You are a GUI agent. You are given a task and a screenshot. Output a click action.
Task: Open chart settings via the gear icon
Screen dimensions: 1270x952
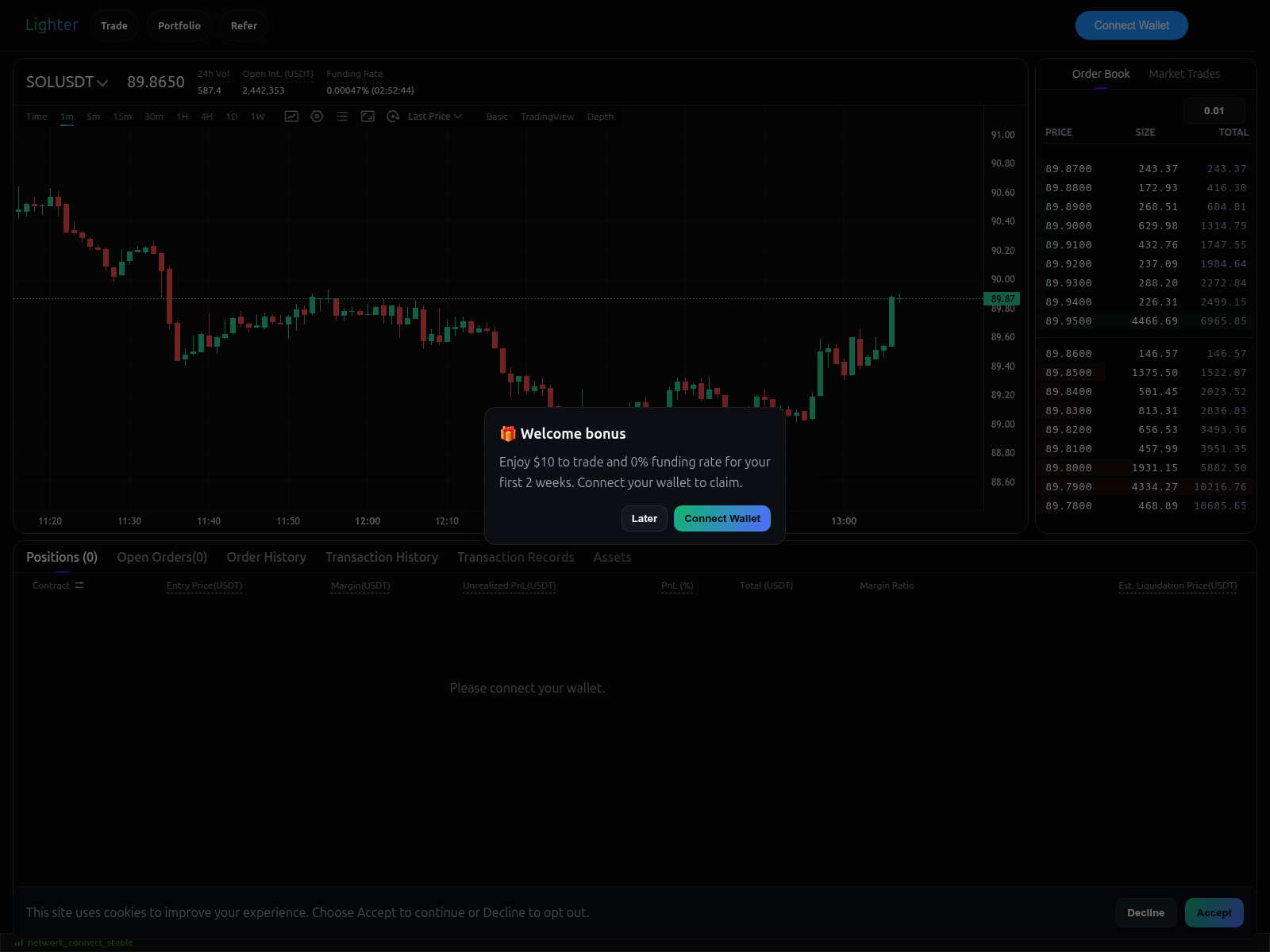pyautogui.click(x=317, y=116)
